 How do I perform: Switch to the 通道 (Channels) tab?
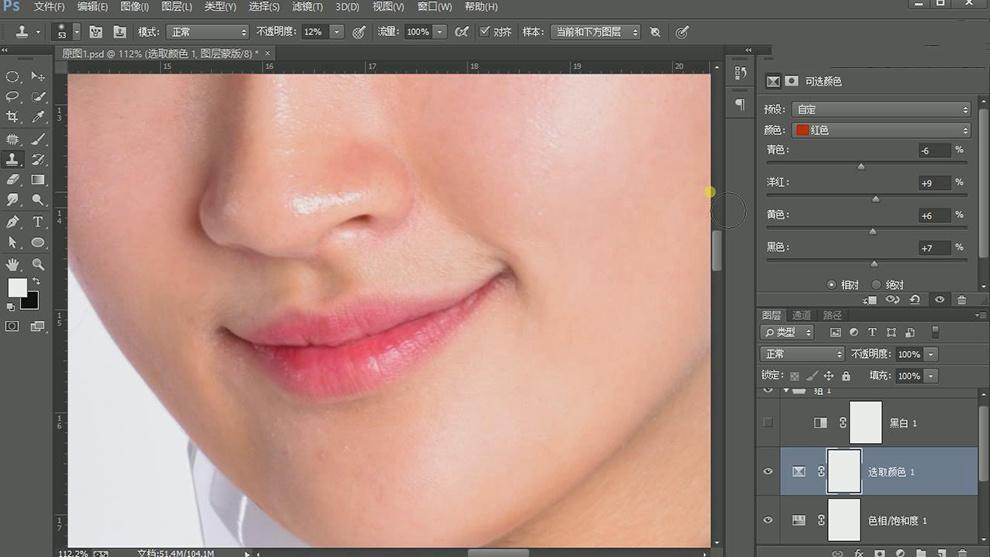pos(802,315)
